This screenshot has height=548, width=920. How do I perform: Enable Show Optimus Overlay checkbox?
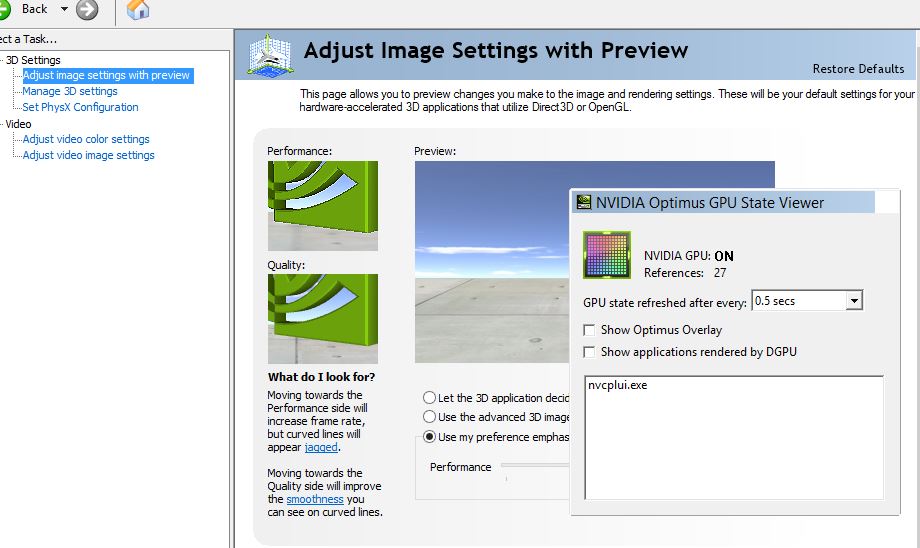click(589, 330)
